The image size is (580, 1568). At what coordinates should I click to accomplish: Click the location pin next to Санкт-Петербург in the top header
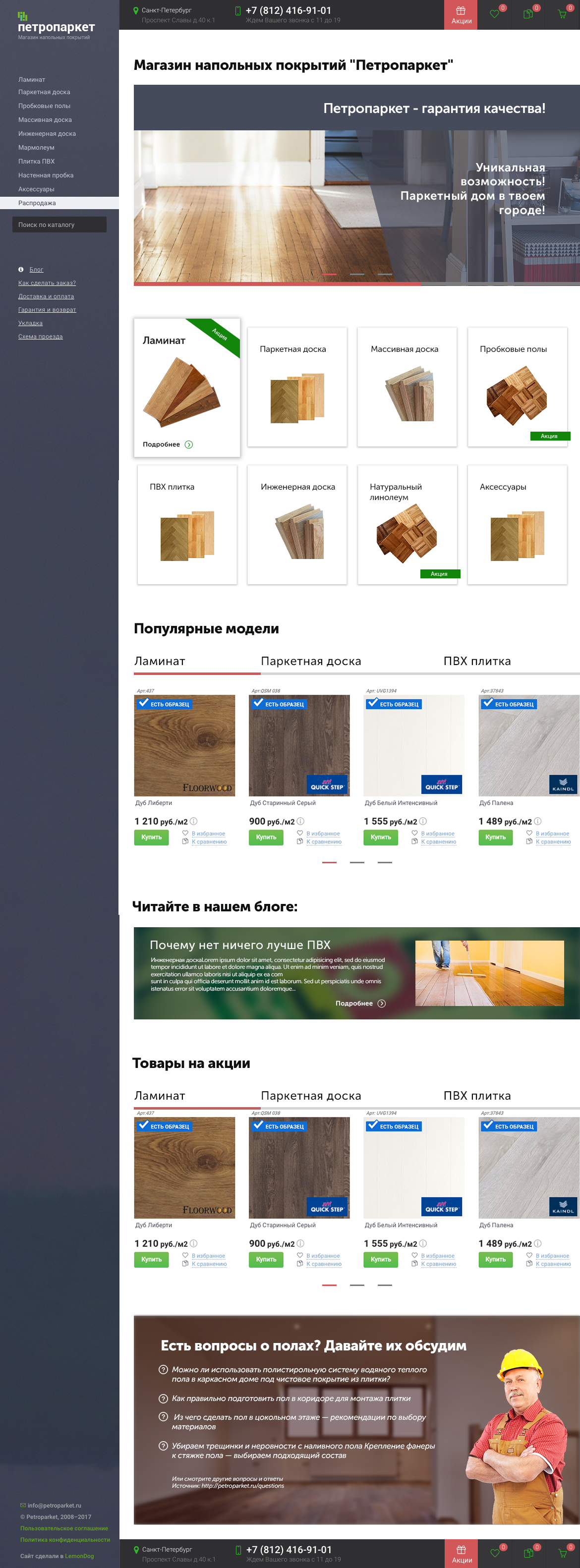click(x=136, y=10)
